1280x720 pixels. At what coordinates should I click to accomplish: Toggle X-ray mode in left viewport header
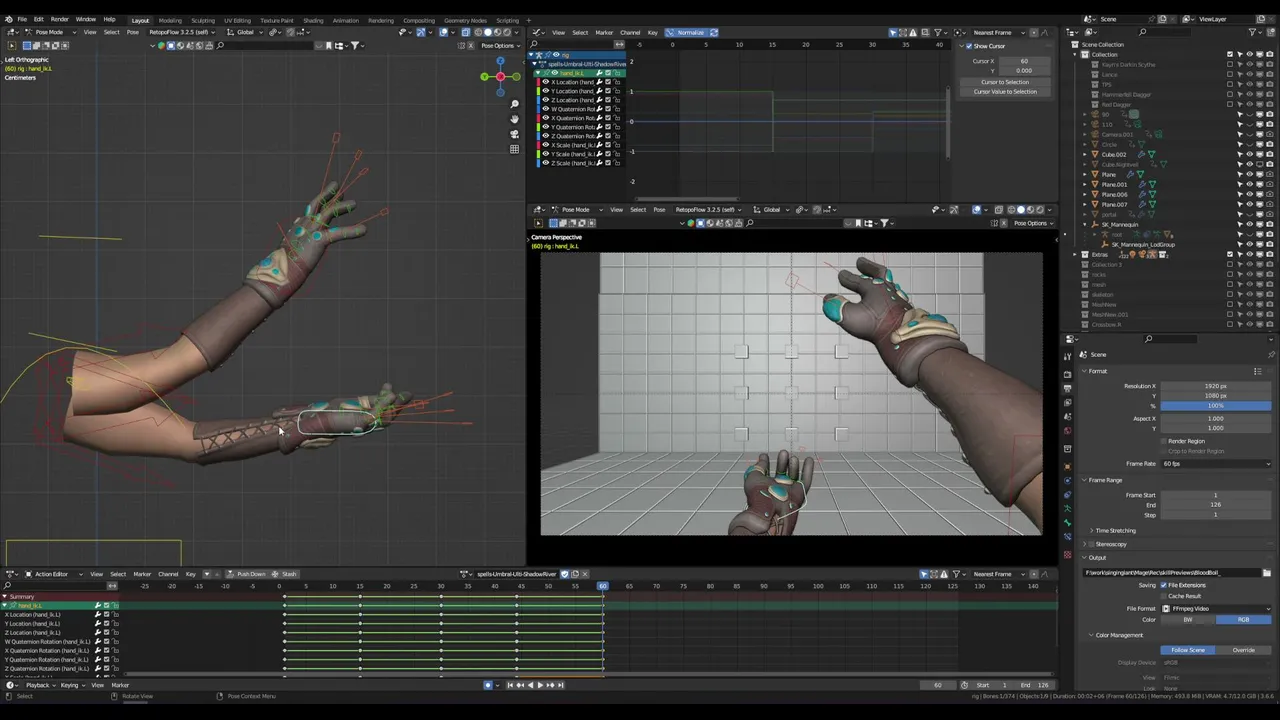tap(466, 32)
